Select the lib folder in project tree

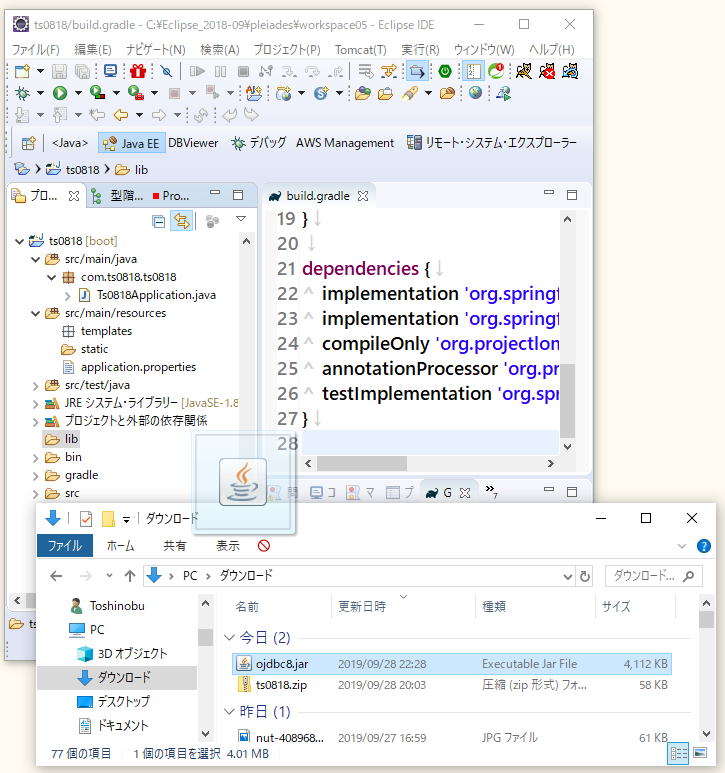[62, 439]
